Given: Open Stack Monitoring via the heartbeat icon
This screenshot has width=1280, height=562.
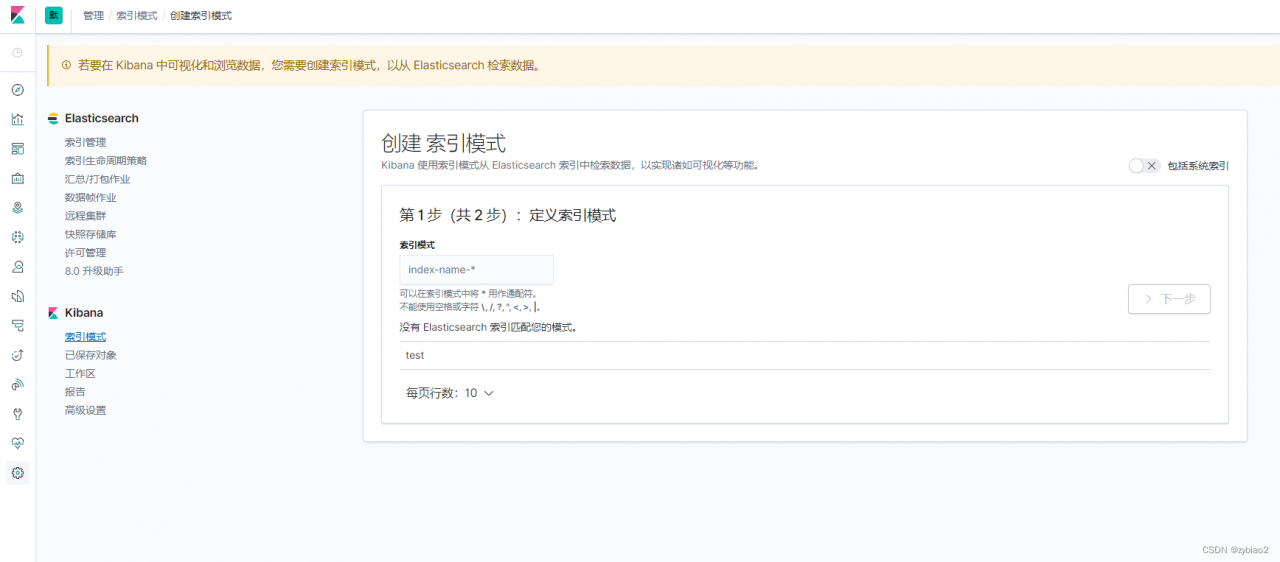Looking at the screenshot, I should click(x=17, y=443).
